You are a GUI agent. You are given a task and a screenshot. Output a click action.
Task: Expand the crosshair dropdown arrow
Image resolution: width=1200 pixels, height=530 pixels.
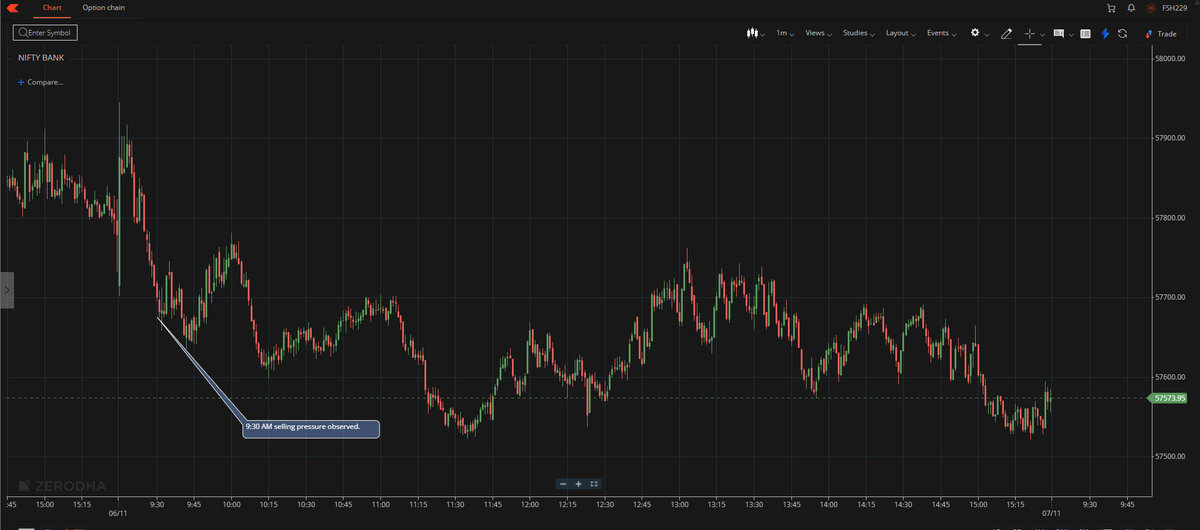click(1042, 35)
